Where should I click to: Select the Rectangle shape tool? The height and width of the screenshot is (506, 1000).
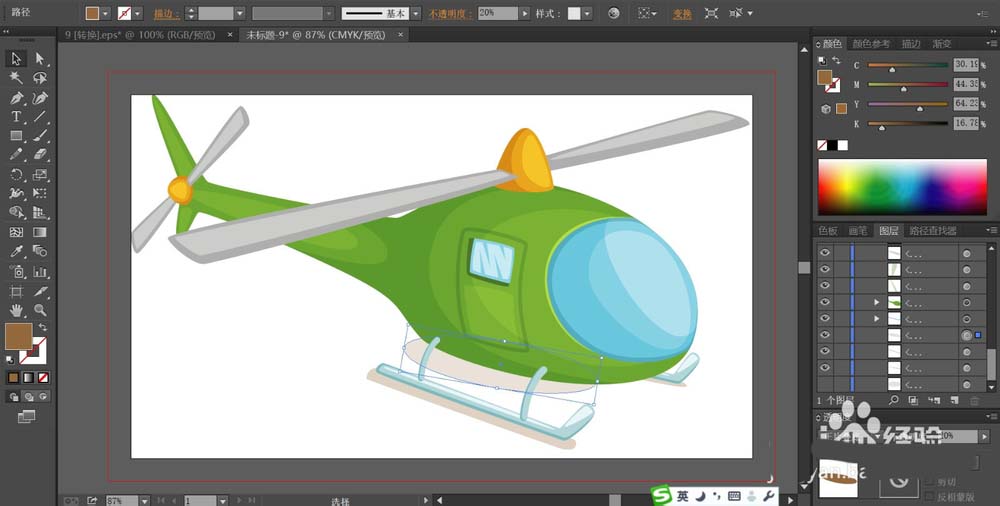pyautogui.click(x=16, y=136)
